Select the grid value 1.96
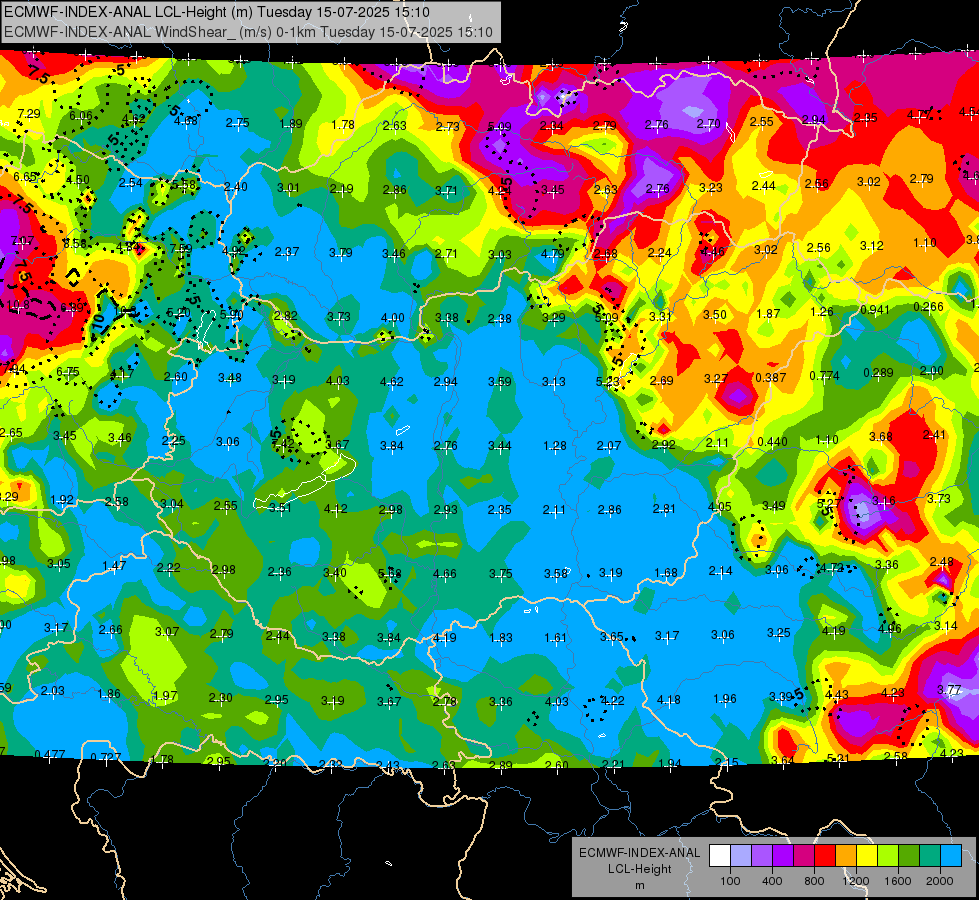 725,699
